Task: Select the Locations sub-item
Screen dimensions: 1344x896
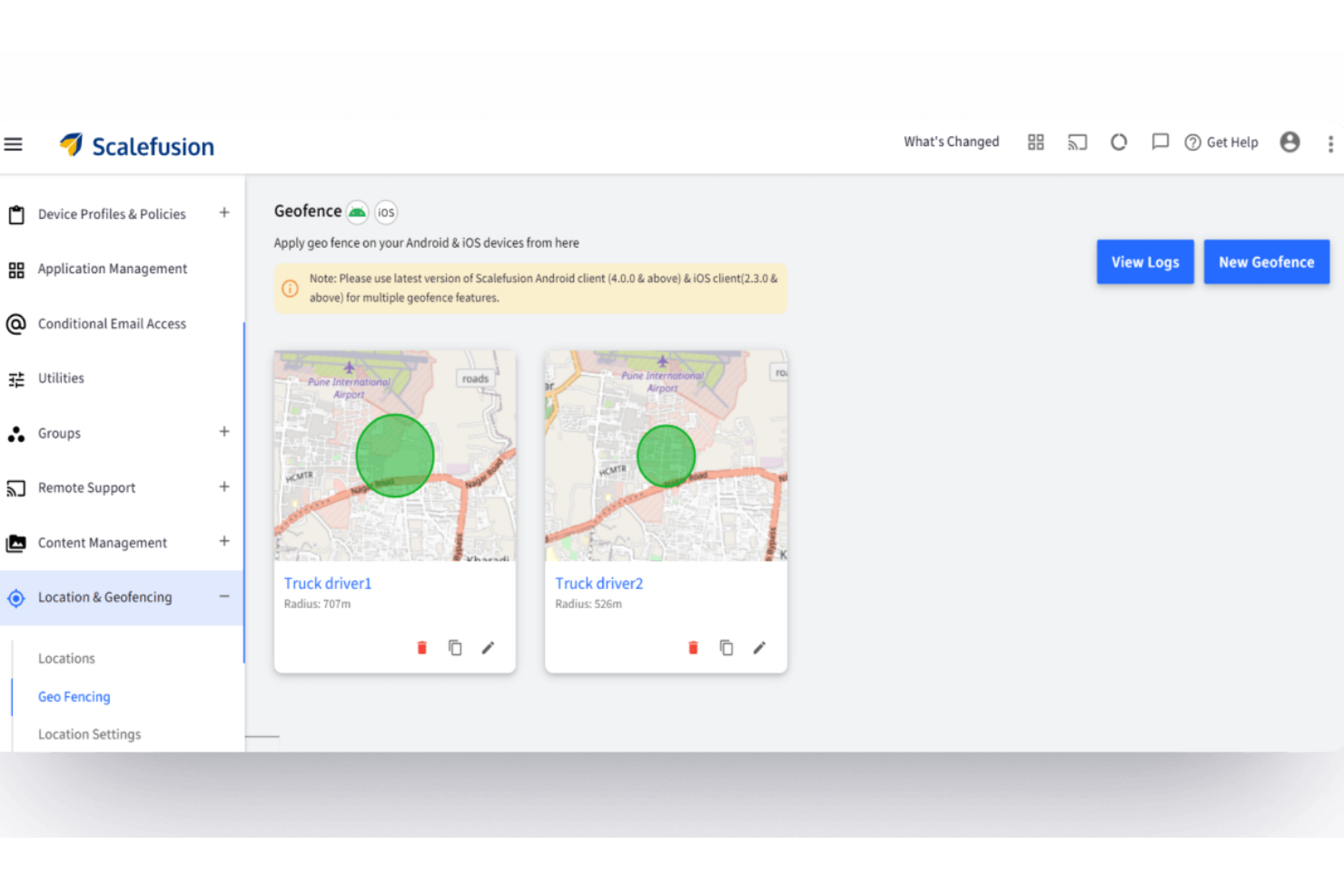Action: (66, 659)
